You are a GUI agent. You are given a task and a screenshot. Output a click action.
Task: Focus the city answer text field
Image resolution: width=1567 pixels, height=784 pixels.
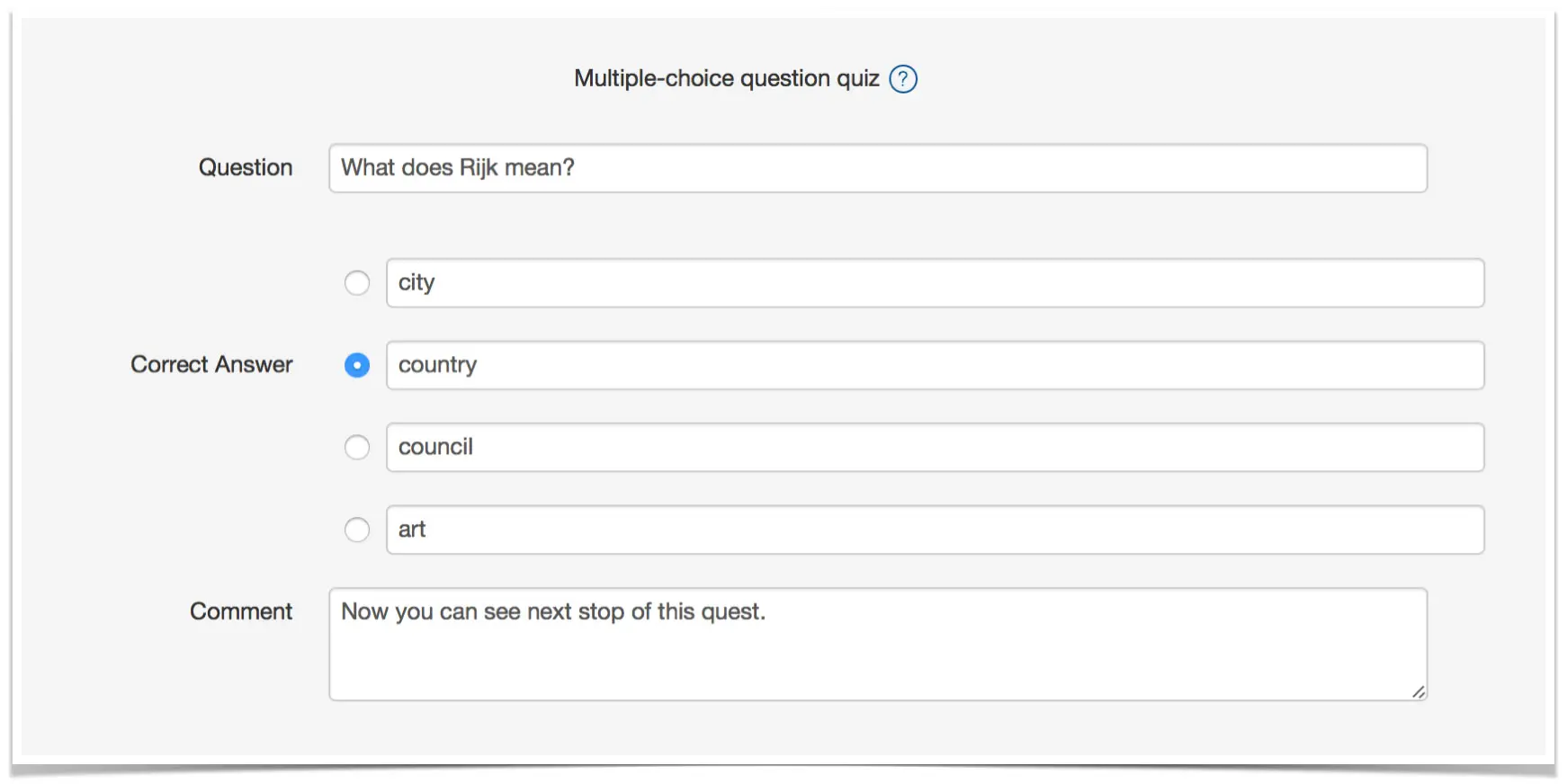click(936, 283)
